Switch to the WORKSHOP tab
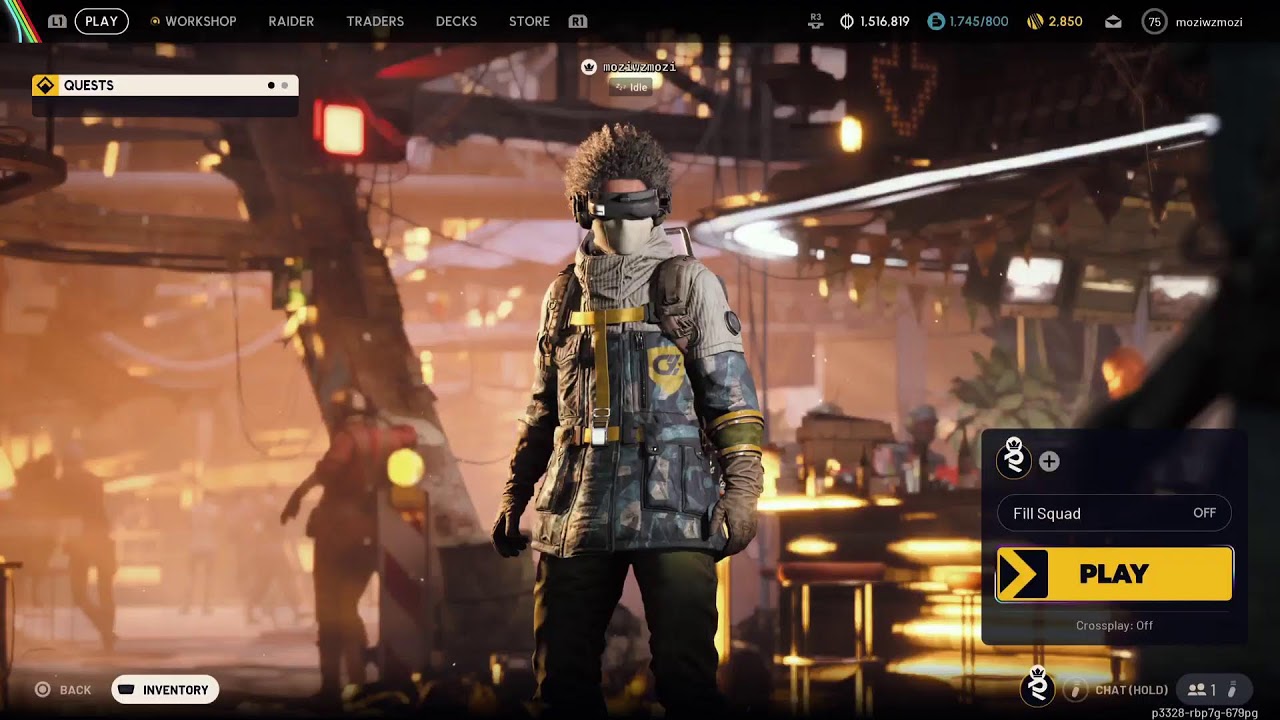 click(x=200, y=21)
